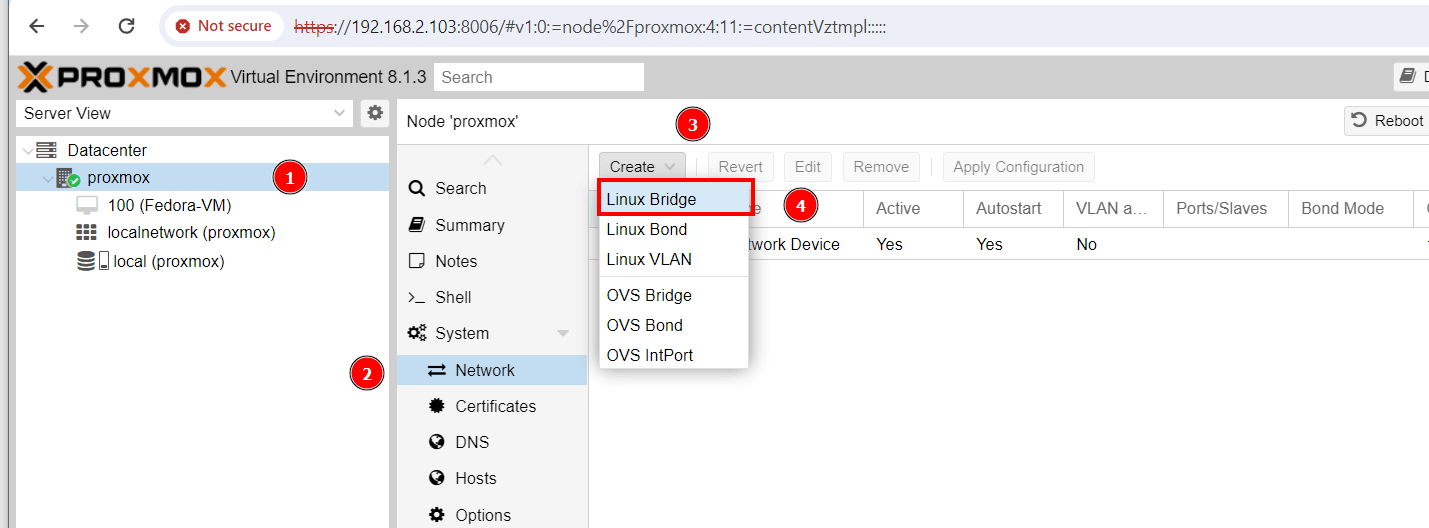Click the Not secure warning icon

point(183,26)
